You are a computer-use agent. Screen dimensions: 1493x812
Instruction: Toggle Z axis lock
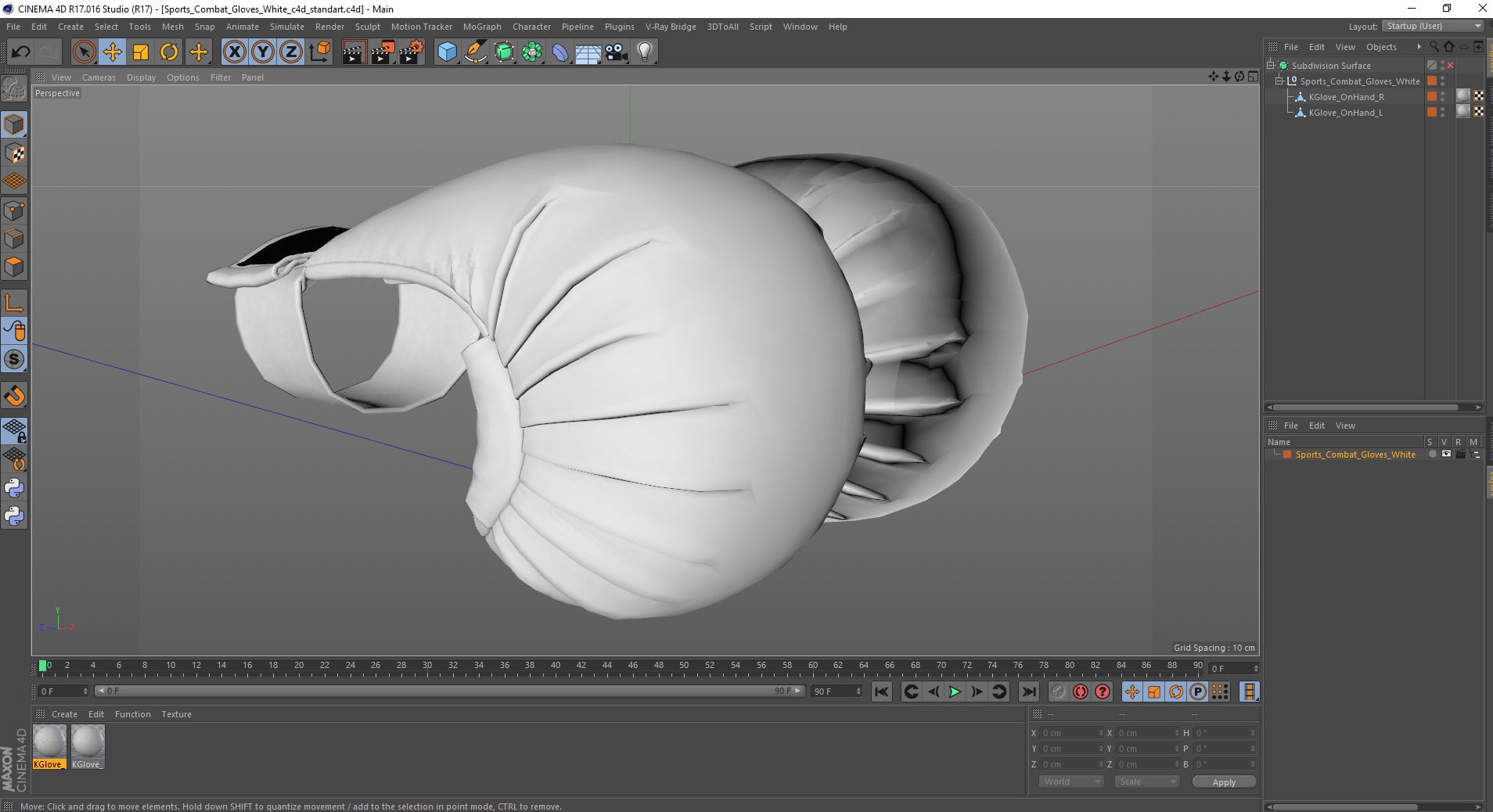[291, 52]
